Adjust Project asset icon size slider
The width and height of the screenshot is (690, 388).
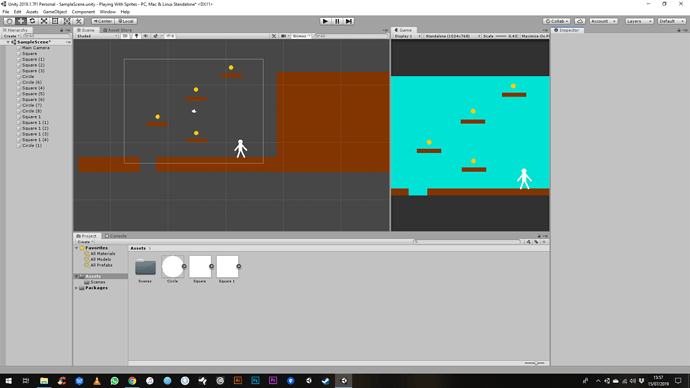(535, 363)
